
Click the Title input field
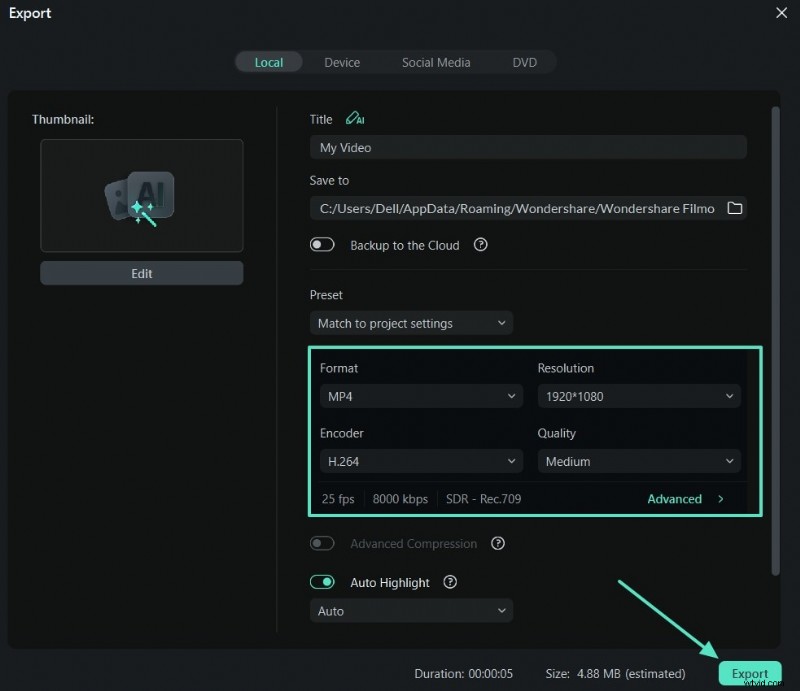coord(528,147)
